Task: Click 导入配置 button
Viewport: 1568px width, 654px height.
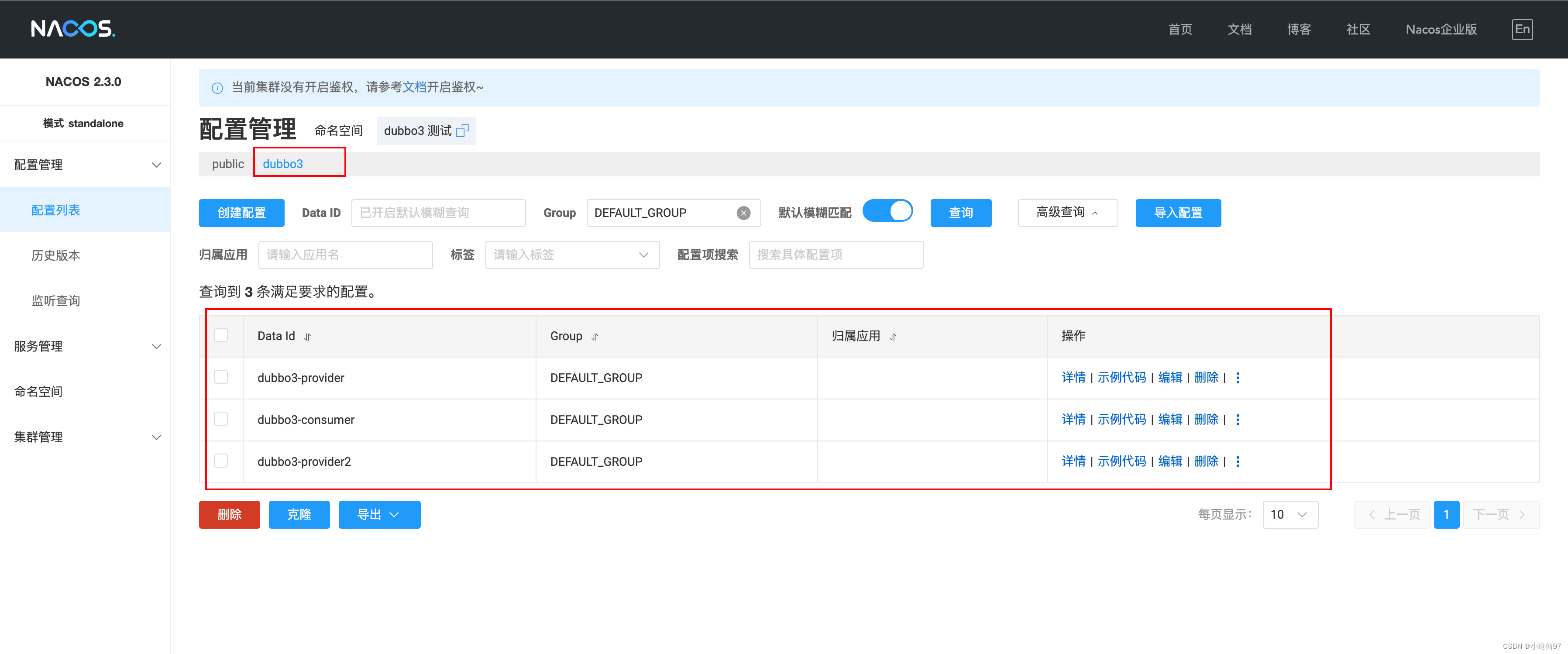Action: (1178, 213)
